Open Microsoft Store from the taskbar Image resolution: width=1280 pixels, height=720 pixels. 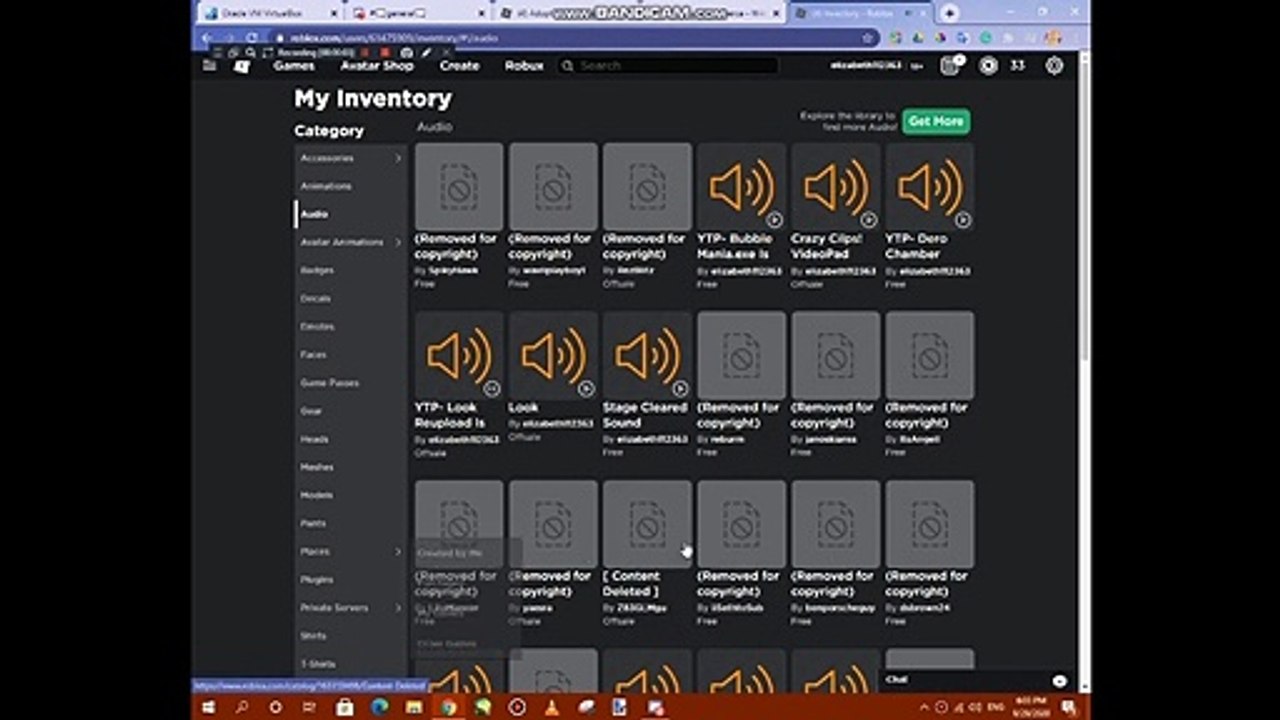click(345, 707)
